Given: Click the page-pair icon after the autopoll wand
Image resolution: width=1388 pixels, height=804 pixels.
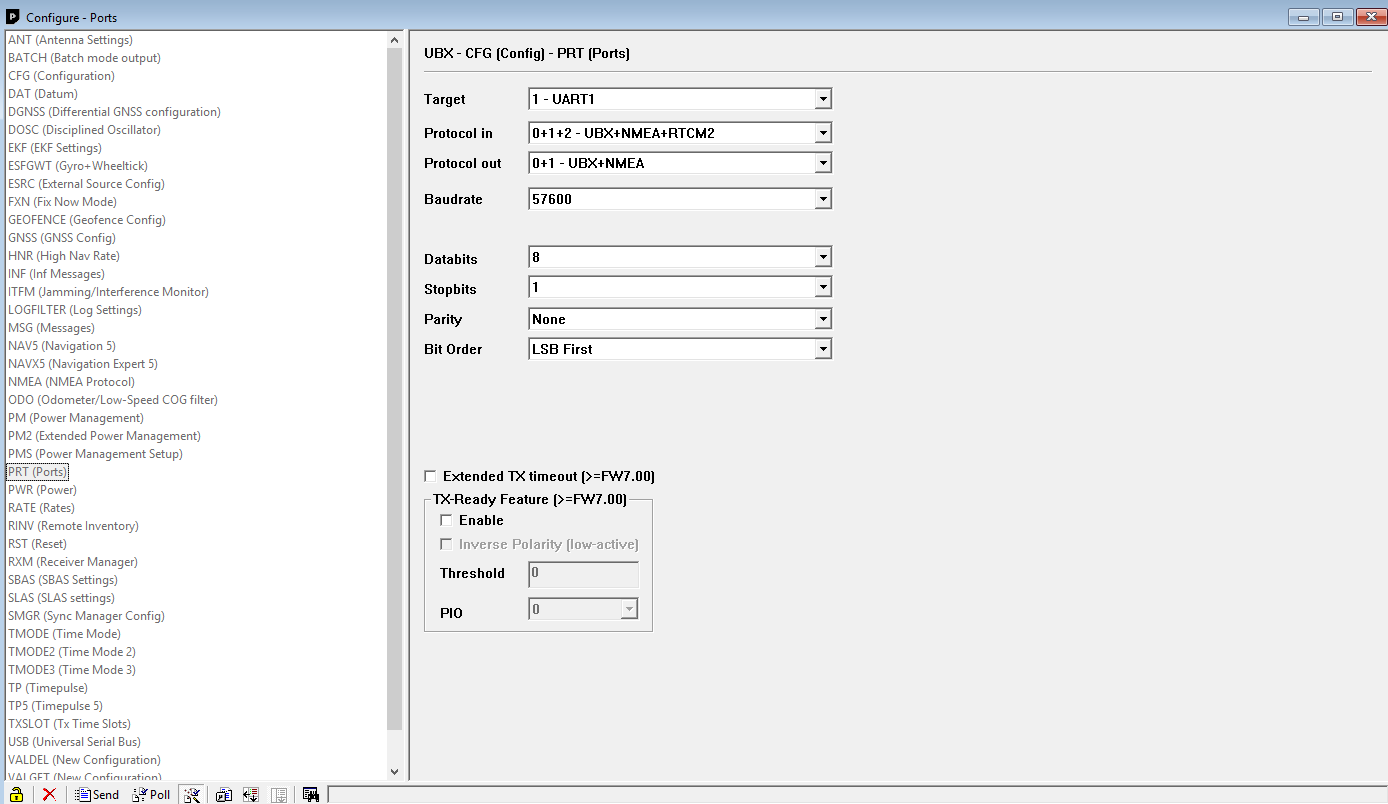Looking at the screenshot, I should point(224,795).
